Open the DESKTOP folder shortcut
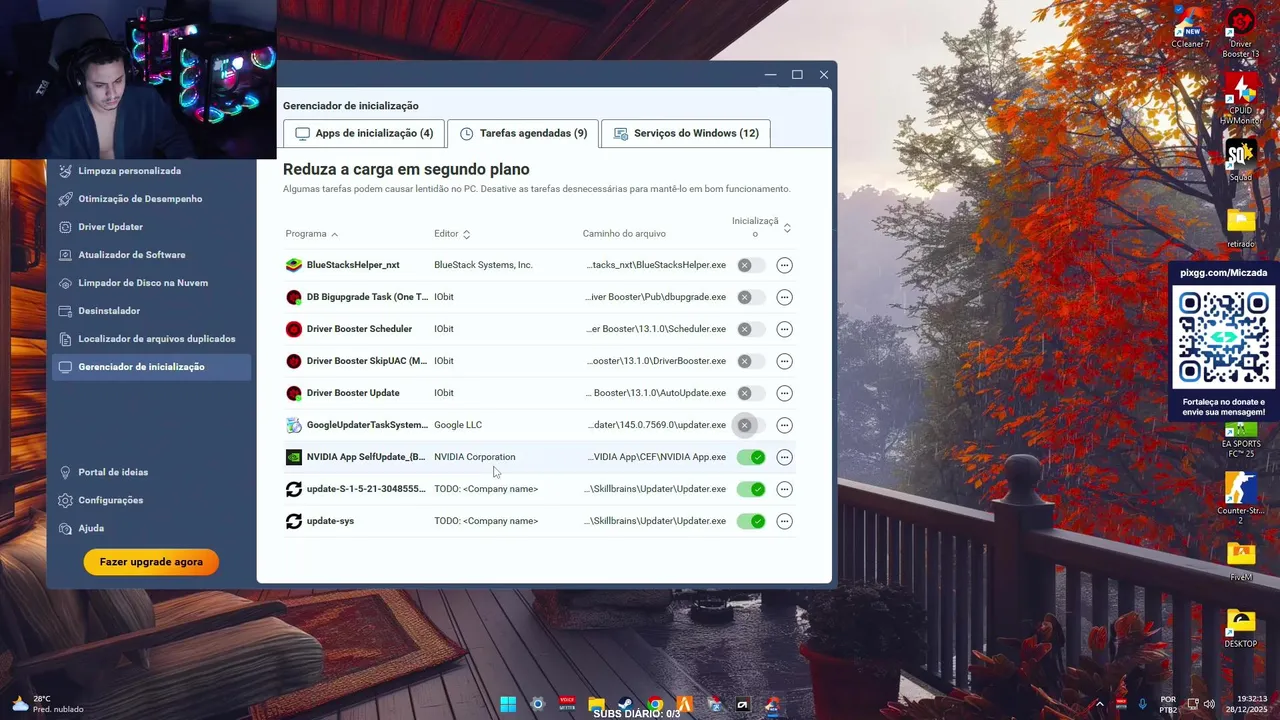 click(x=1241, y=628)
